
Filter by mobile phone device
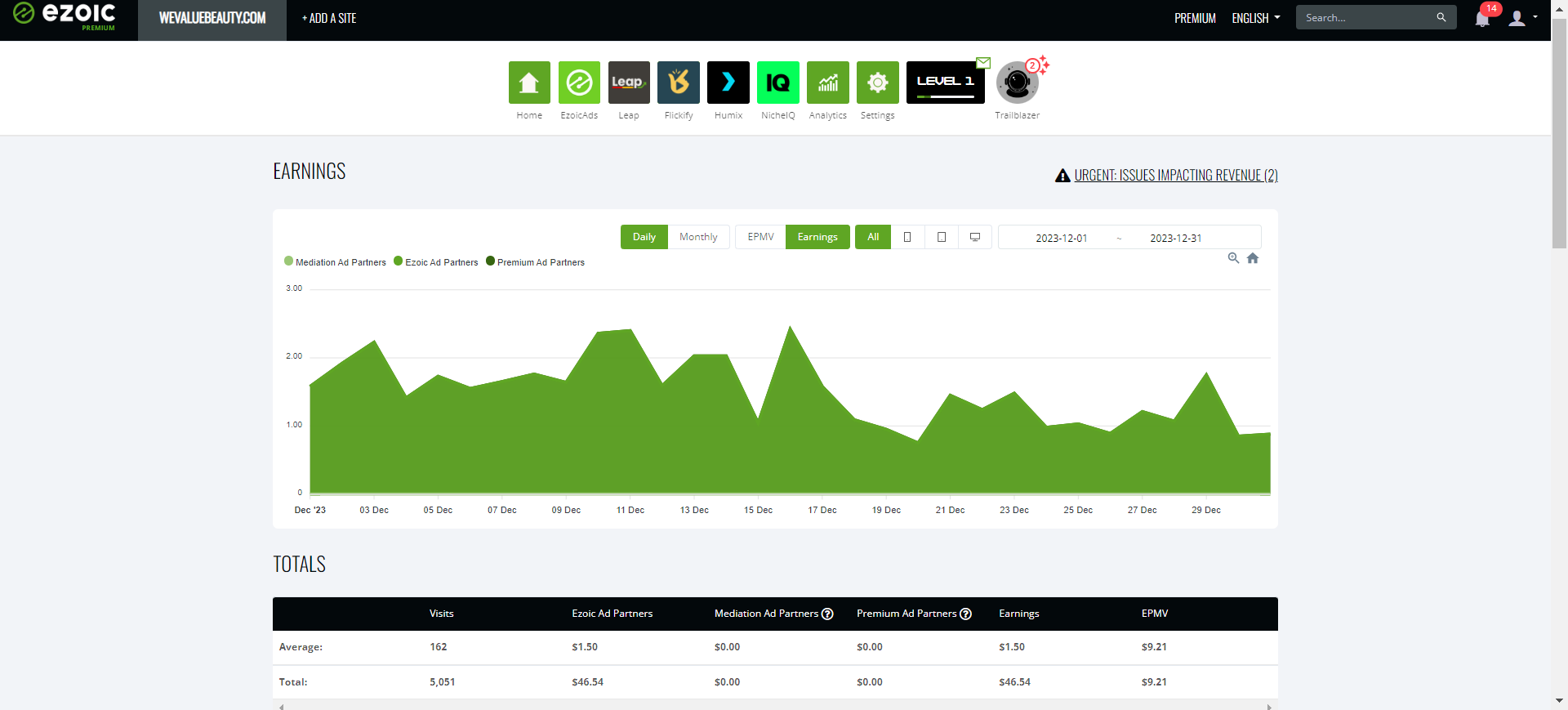(x=907, y=237)
